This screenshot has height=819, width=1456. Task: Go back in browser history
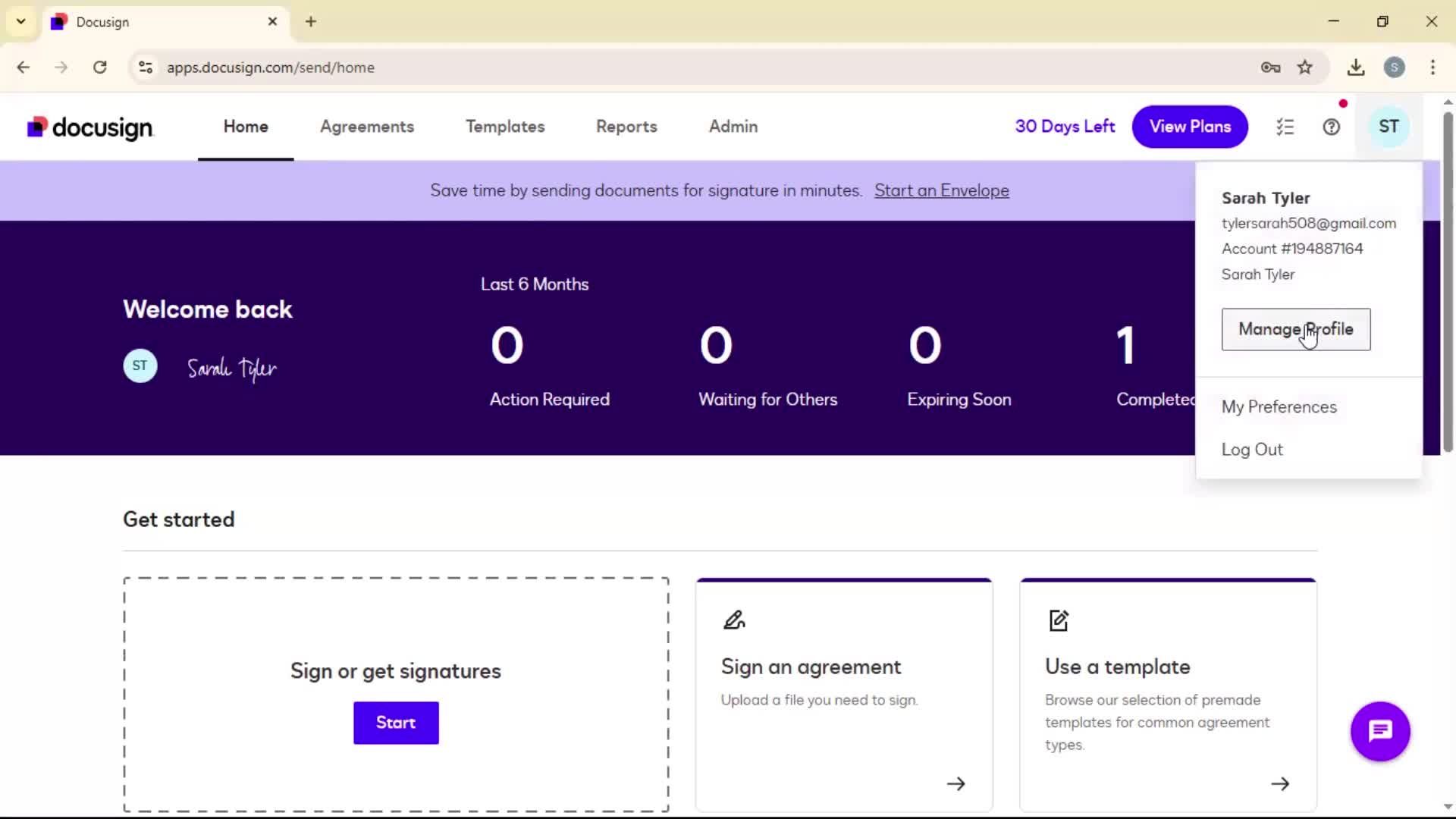pos(24,67)
